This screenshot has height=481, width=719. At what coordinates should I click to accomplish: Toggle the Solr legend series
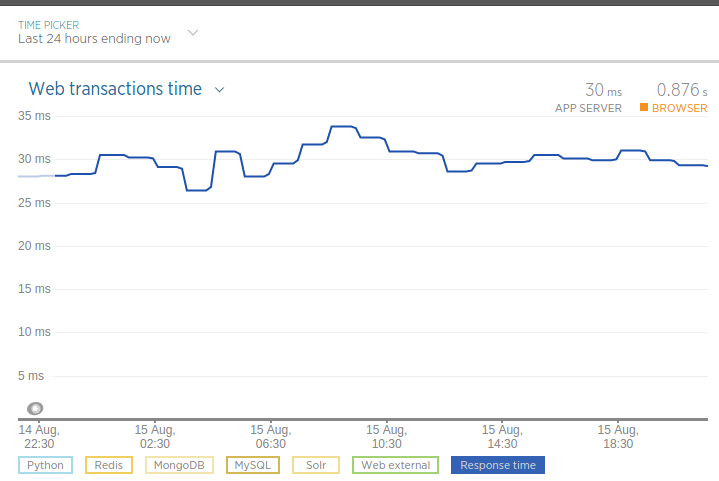click(316, 465)
